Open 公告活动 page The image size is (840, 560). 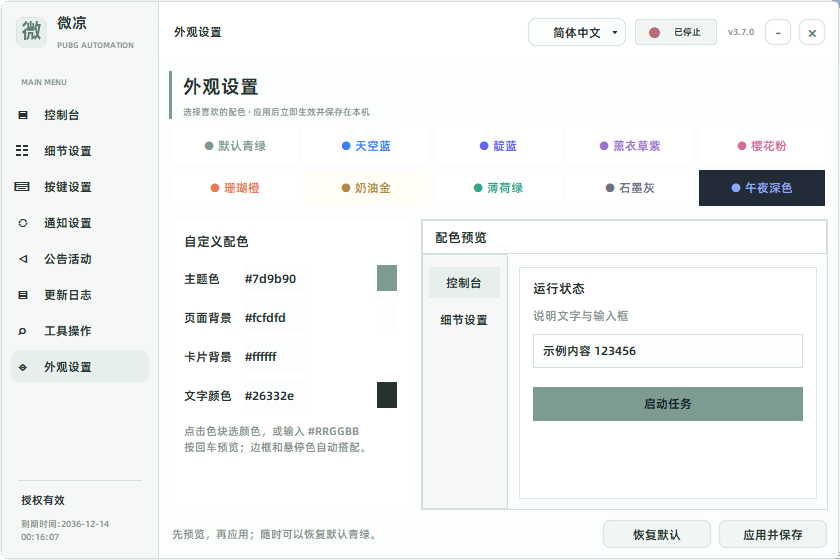80,258
